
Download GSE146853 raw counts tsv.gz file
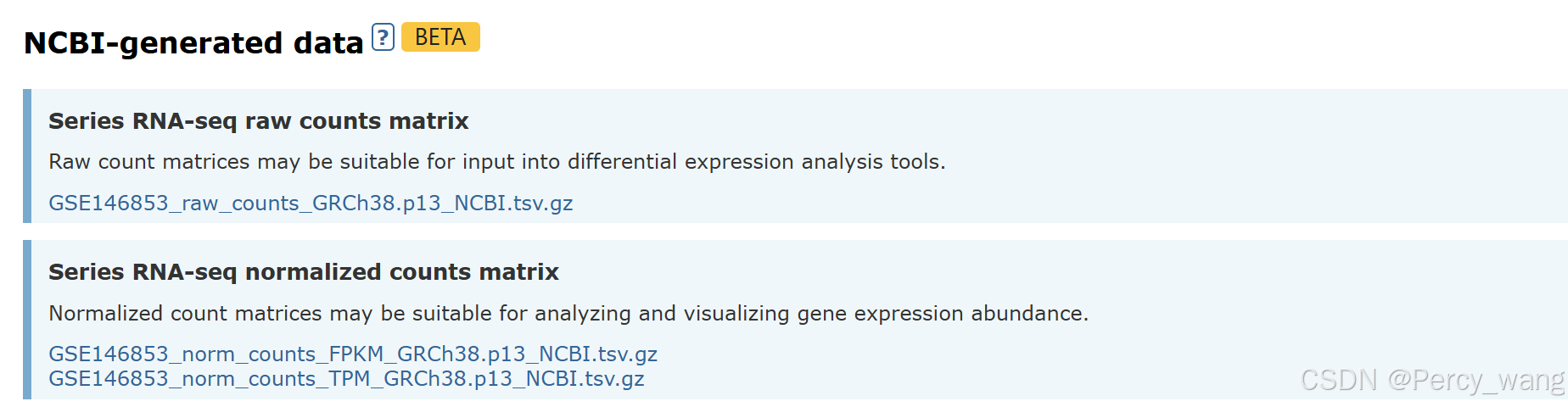311,203
